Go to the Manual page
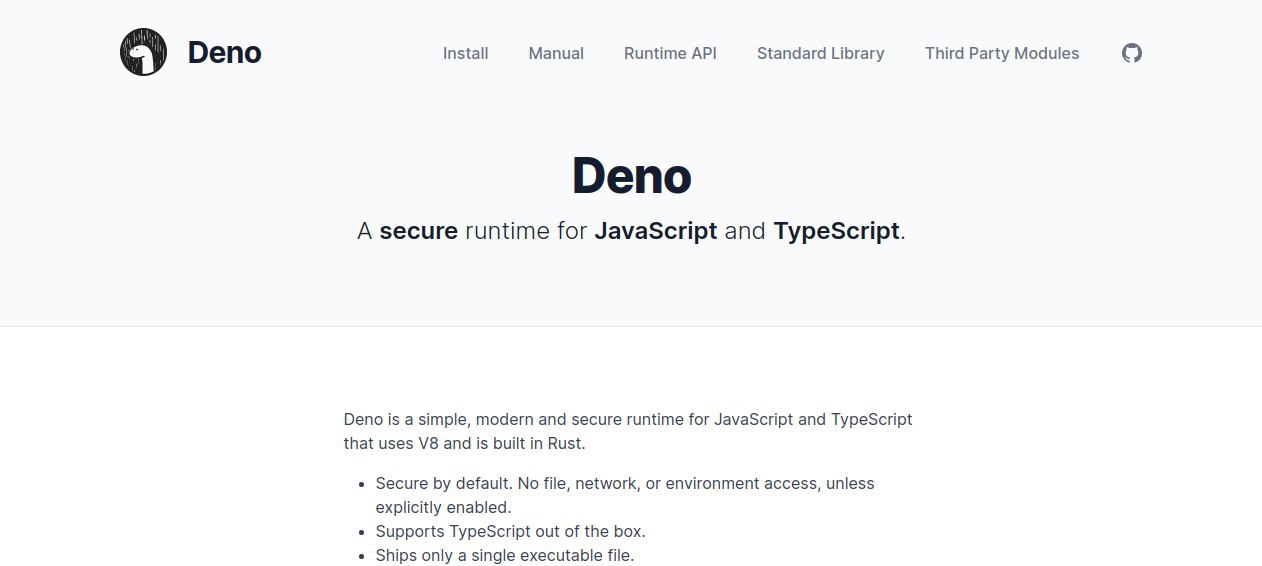This screenshot has height=566, width=1262. (x=556, y=53)
